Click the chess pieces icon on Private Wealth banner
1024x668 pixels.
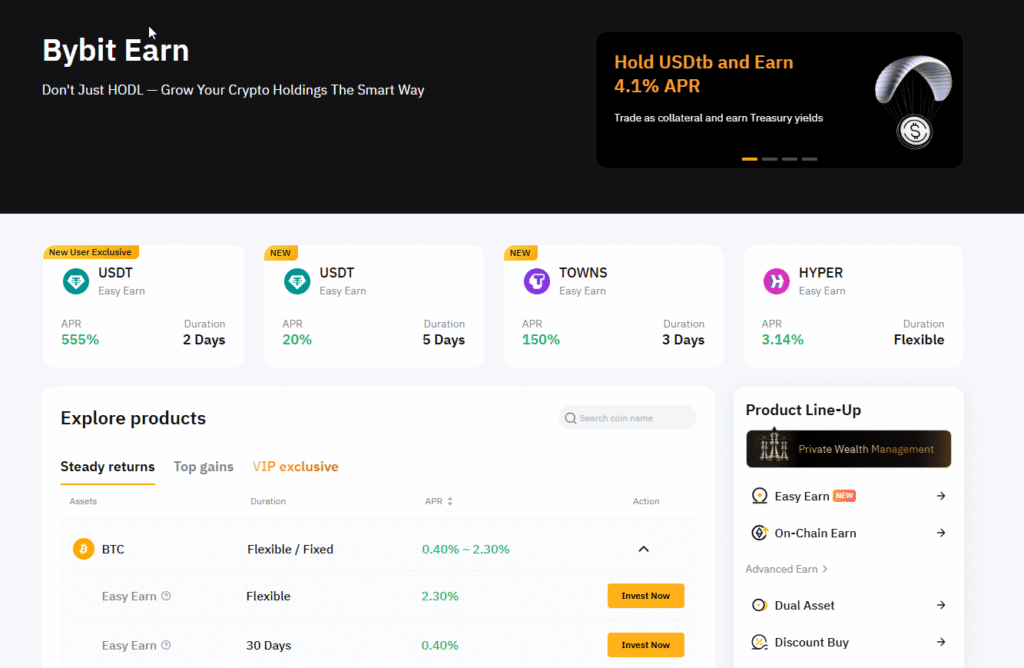pos(773,447)
